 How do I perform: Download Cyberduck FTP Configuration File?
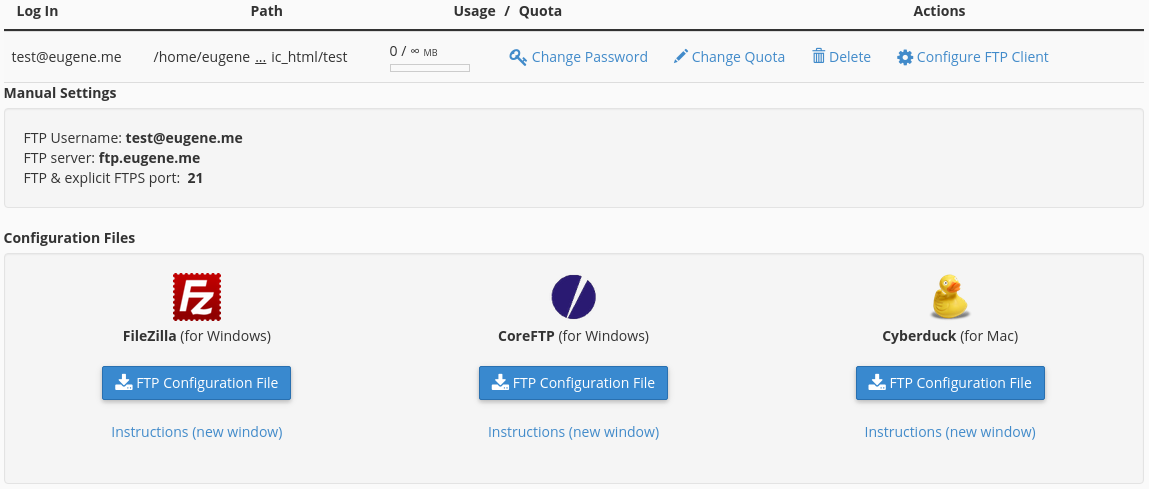[950, 383]
